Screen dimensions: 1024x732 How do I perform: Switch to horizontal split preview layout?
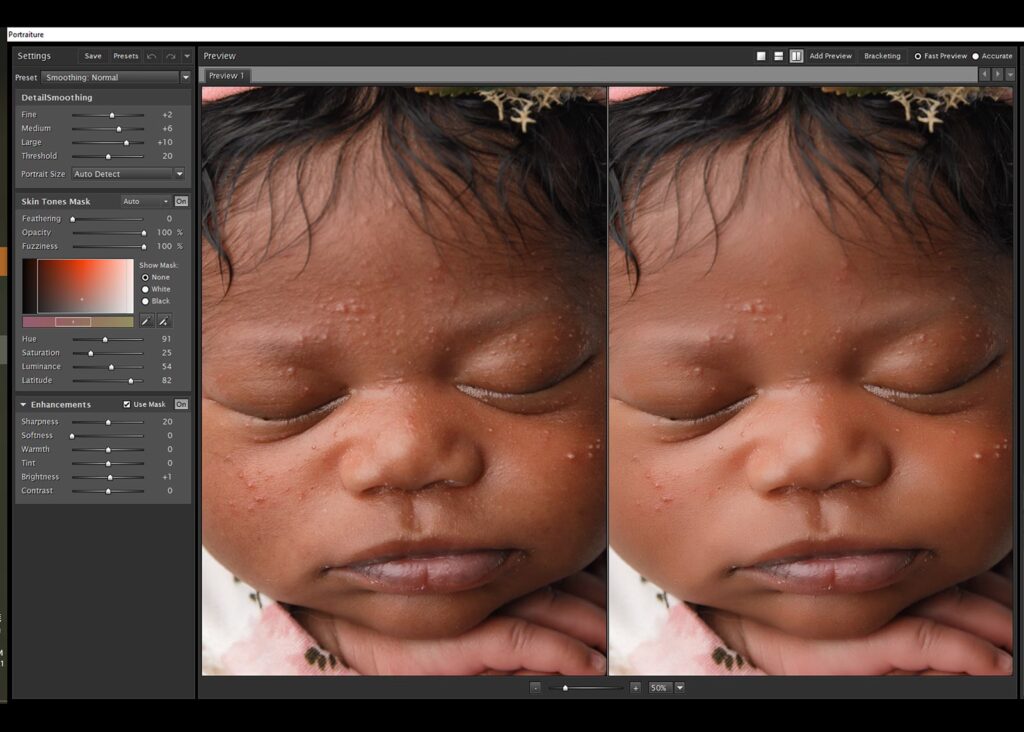(x=778, y=56)
